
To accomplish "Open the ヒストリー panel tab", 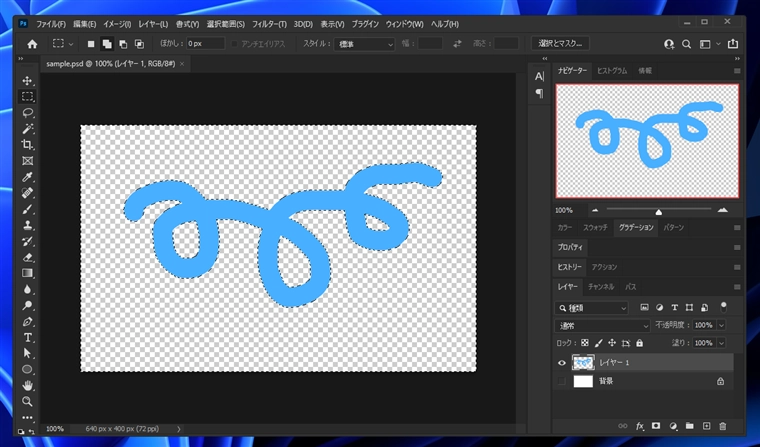I will point(569,267).
